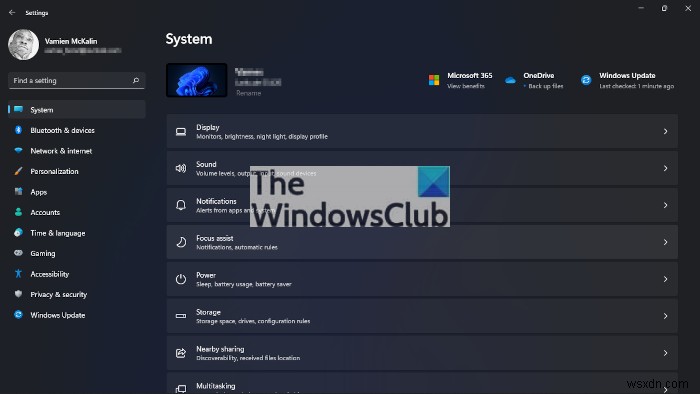Image resolution: width=700 pixels, height=394 pixels.
Task: Click the Power icon
Action: pyautogui.click(x=181, y=279)
